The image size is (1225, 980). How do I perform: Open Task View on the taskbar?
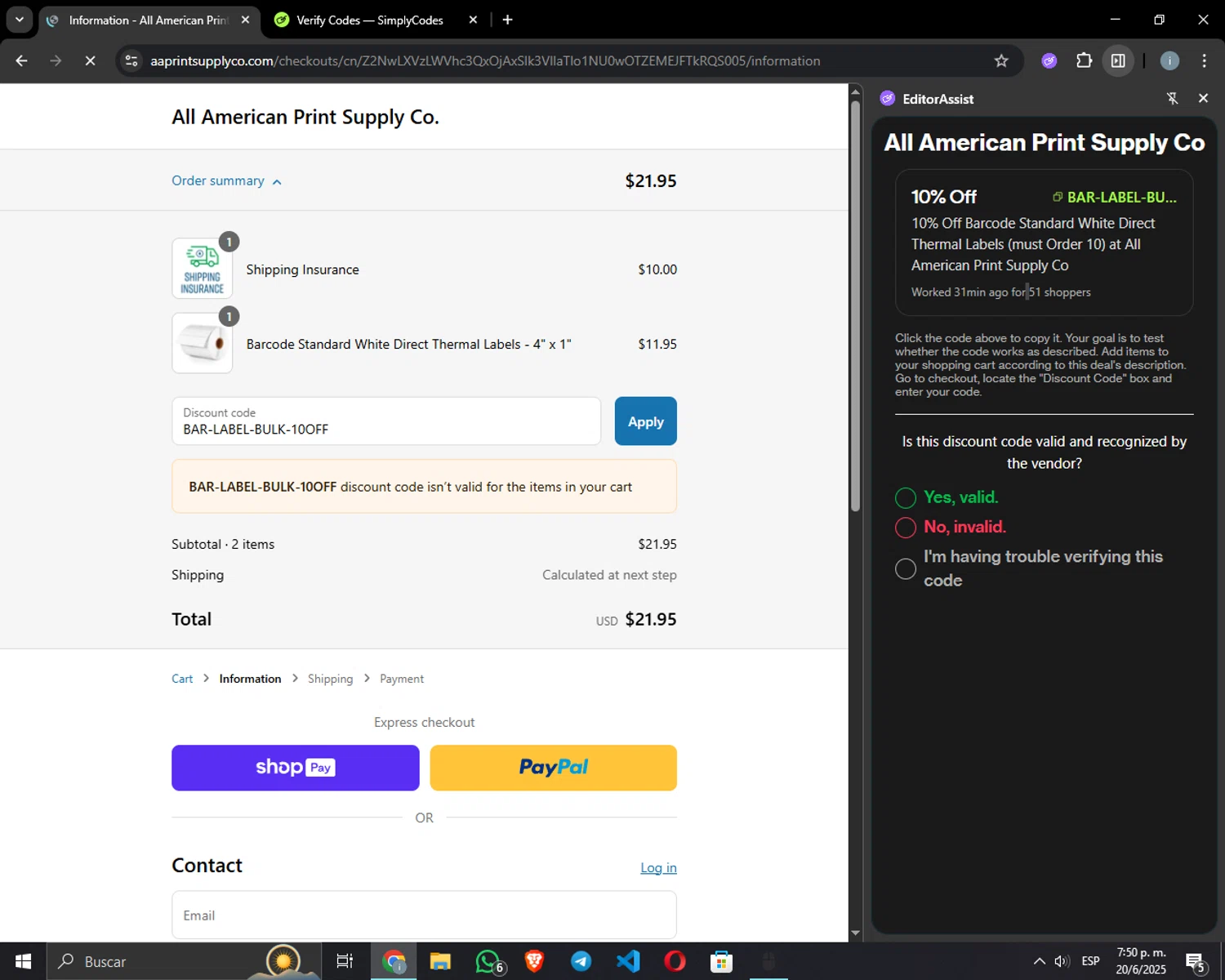click(x=345, y=961)
